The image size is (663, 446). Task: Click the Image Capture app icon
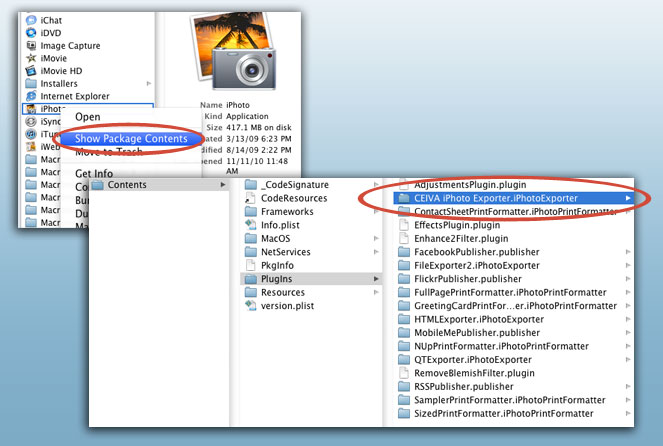[x=31, y=45]
